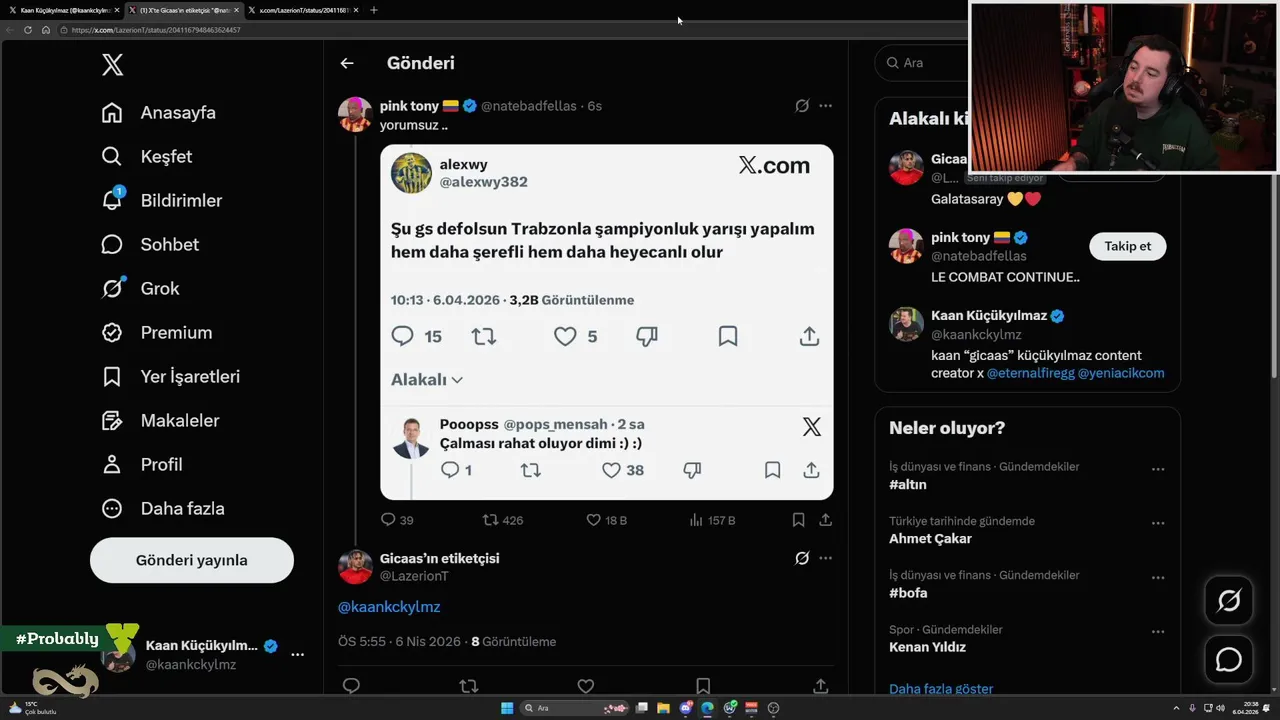
Task: Open the X logo home icon in the sidebar
Action: [x=112, y=65]
